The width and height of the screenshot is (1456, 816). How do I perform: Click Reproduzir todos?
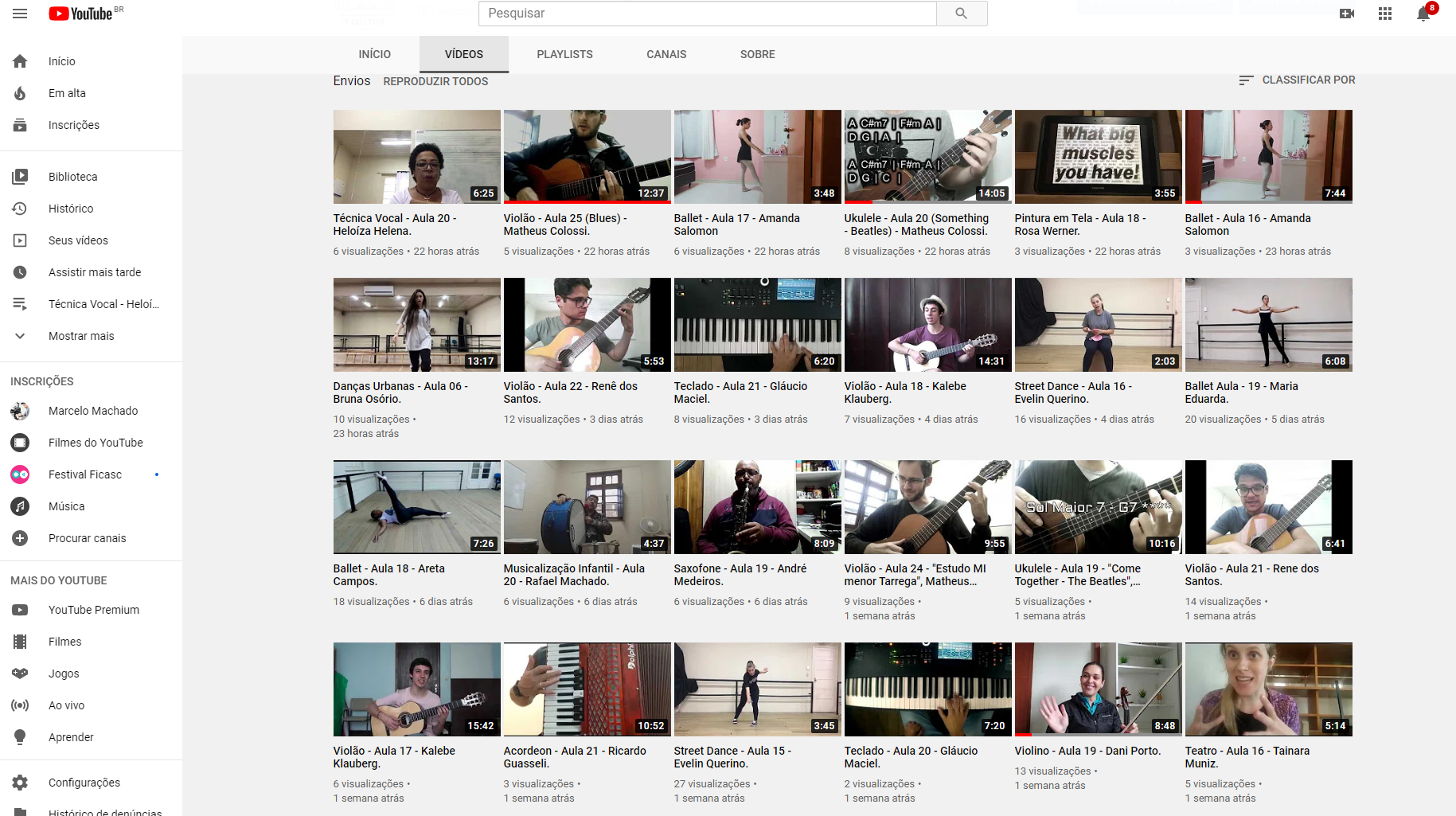(x=435, y=81)
